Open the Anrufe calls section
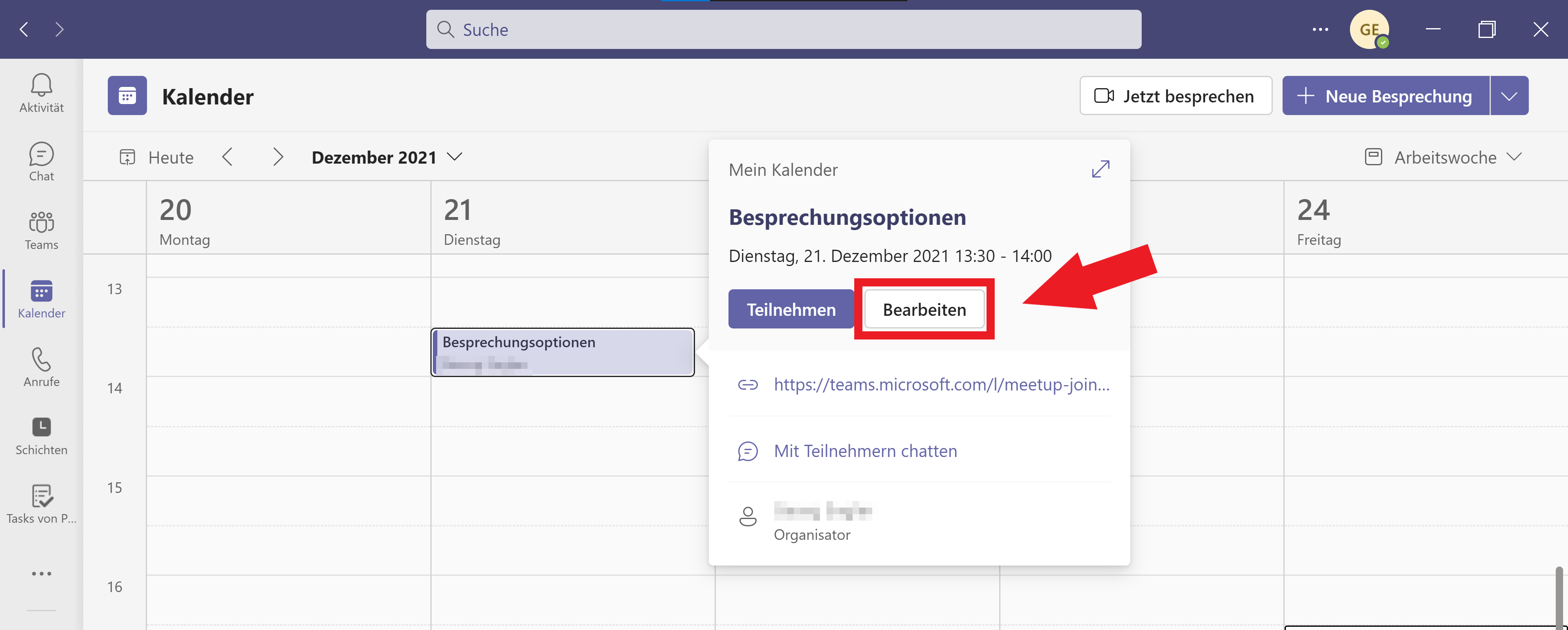 click(x=41, y=367)
